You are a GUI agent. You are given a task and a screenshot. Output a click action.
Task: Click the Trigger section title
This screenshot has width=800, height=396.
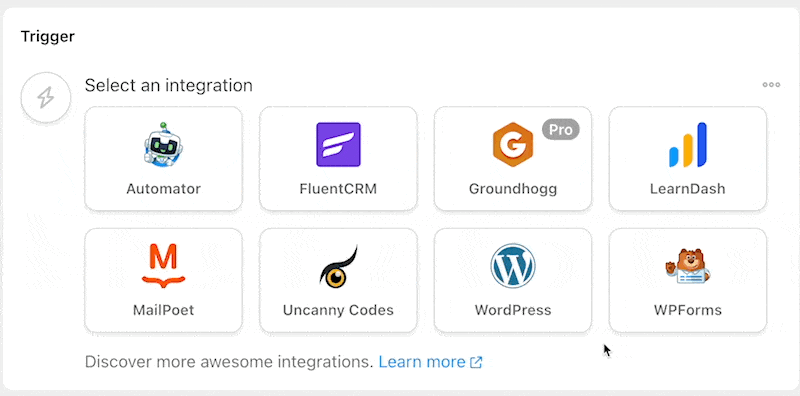(47, 37)
